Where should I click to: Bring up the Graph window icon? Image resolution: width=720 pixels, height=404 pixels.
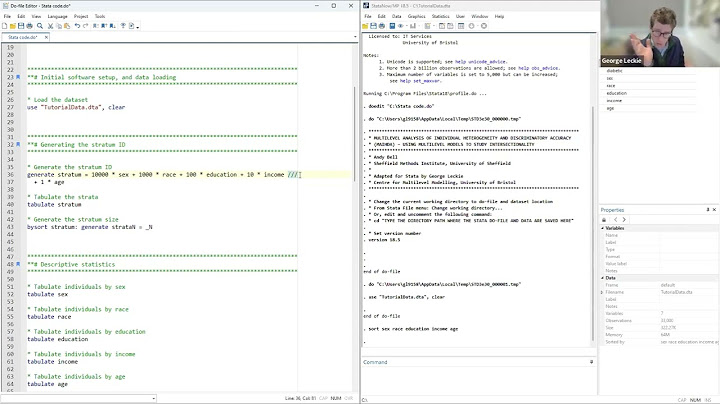(413, 26)
